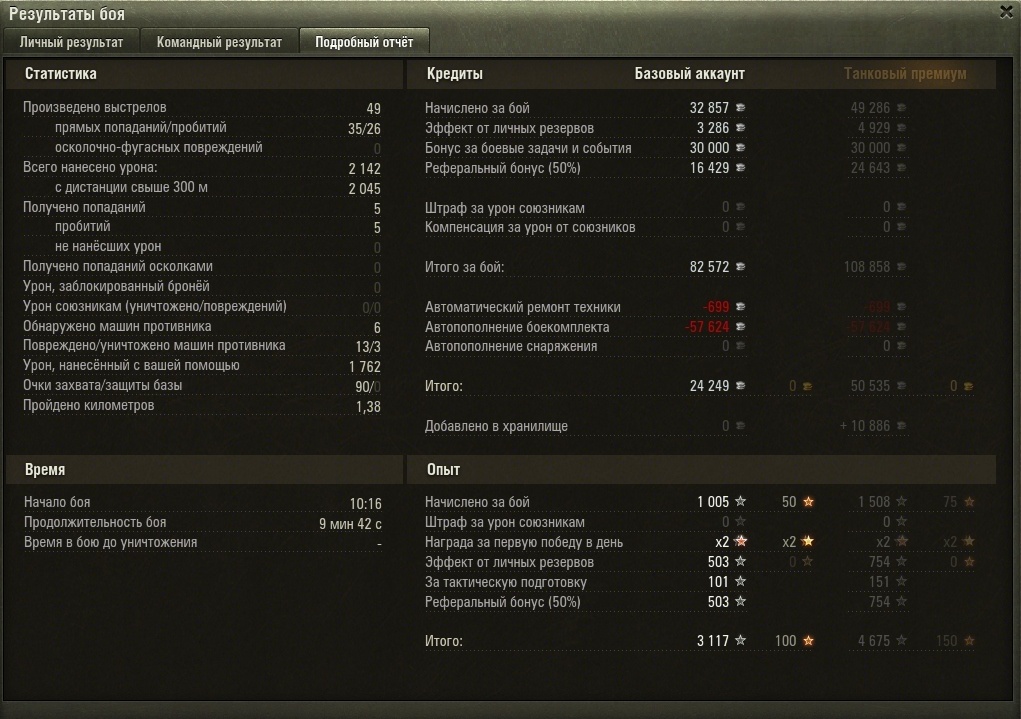Screen dimensions: 1021x719
Task: Click the Бонус за боевые задачи и события label
Action: coord(528,148)
